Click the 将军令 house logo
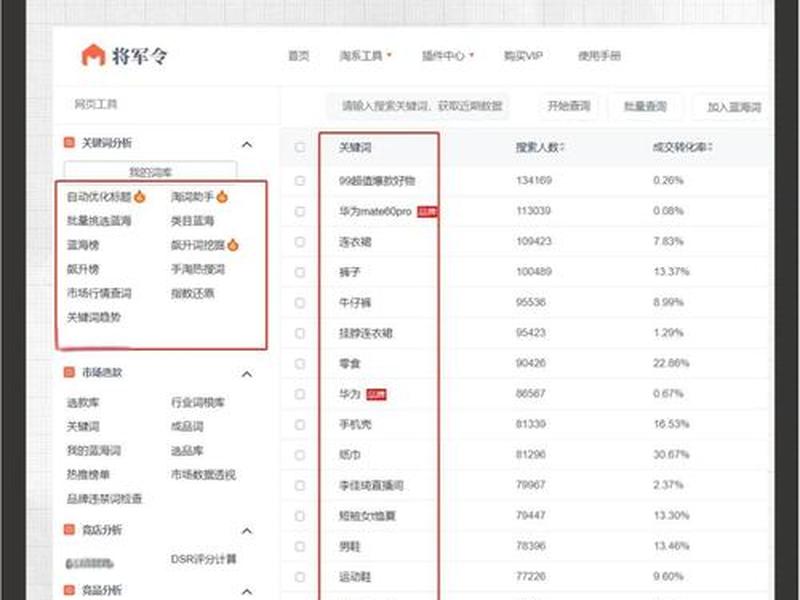 coord(93,55)
